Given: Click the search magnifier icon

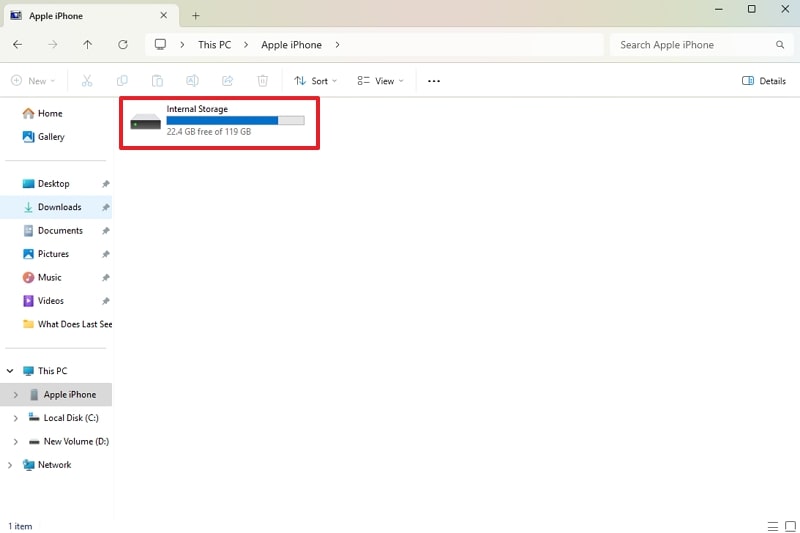Looking at the screenshot, I should coord(780,45).
